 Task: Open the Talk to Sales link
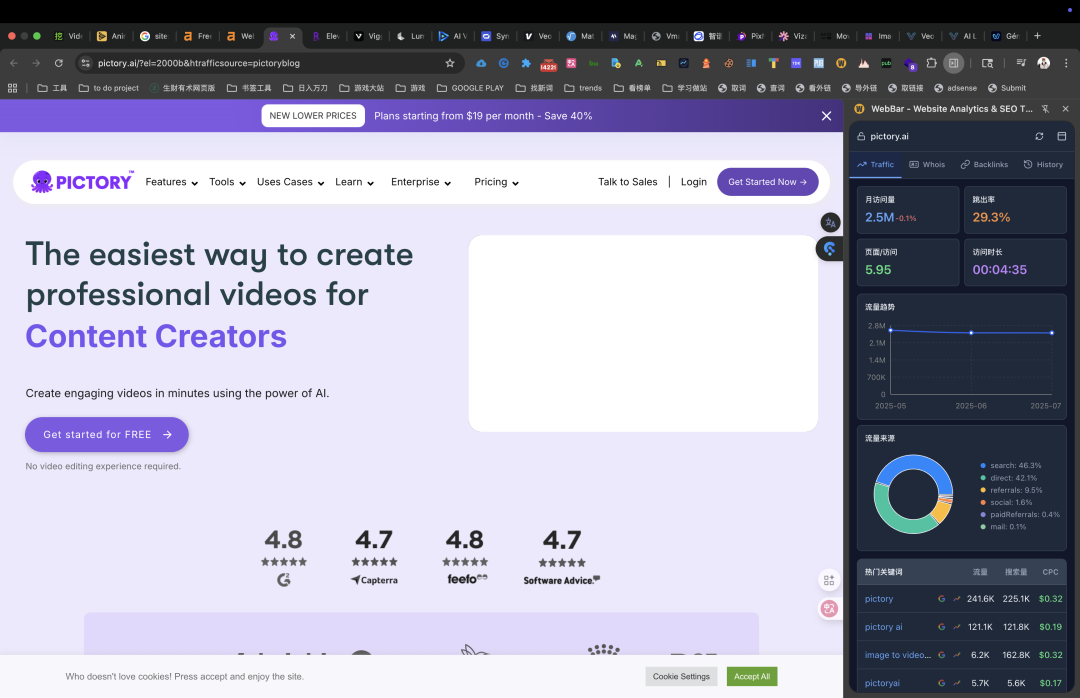[x=627, y=182]
